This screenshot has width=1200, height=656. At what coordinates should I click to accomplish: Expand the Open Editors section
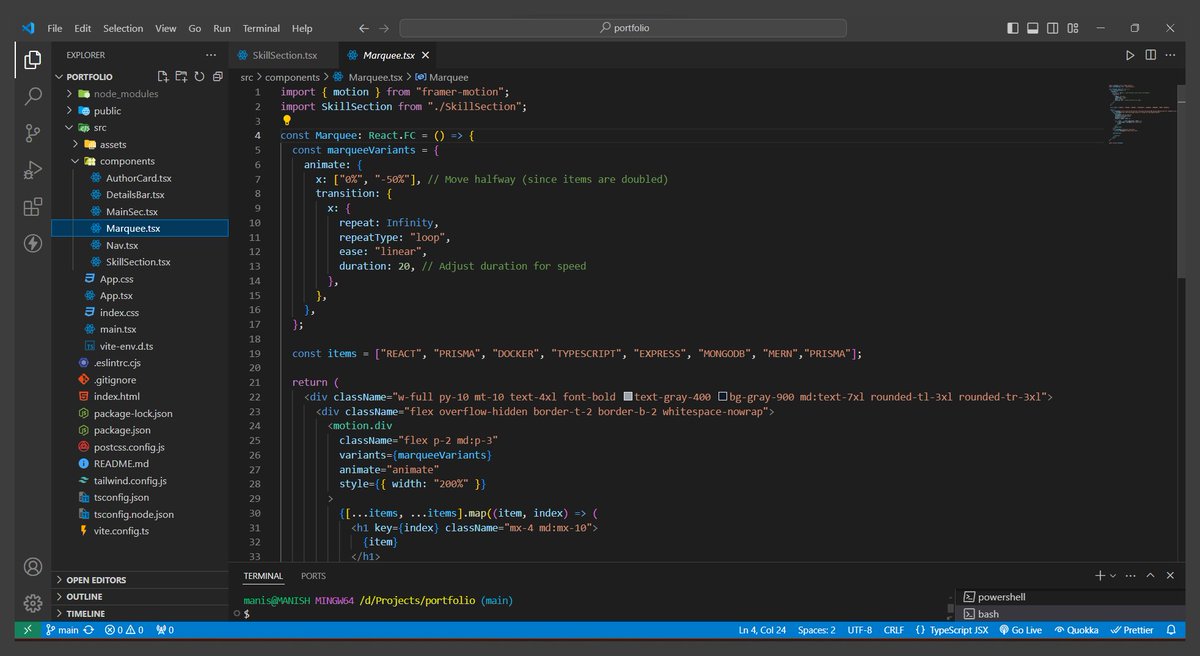94,580
